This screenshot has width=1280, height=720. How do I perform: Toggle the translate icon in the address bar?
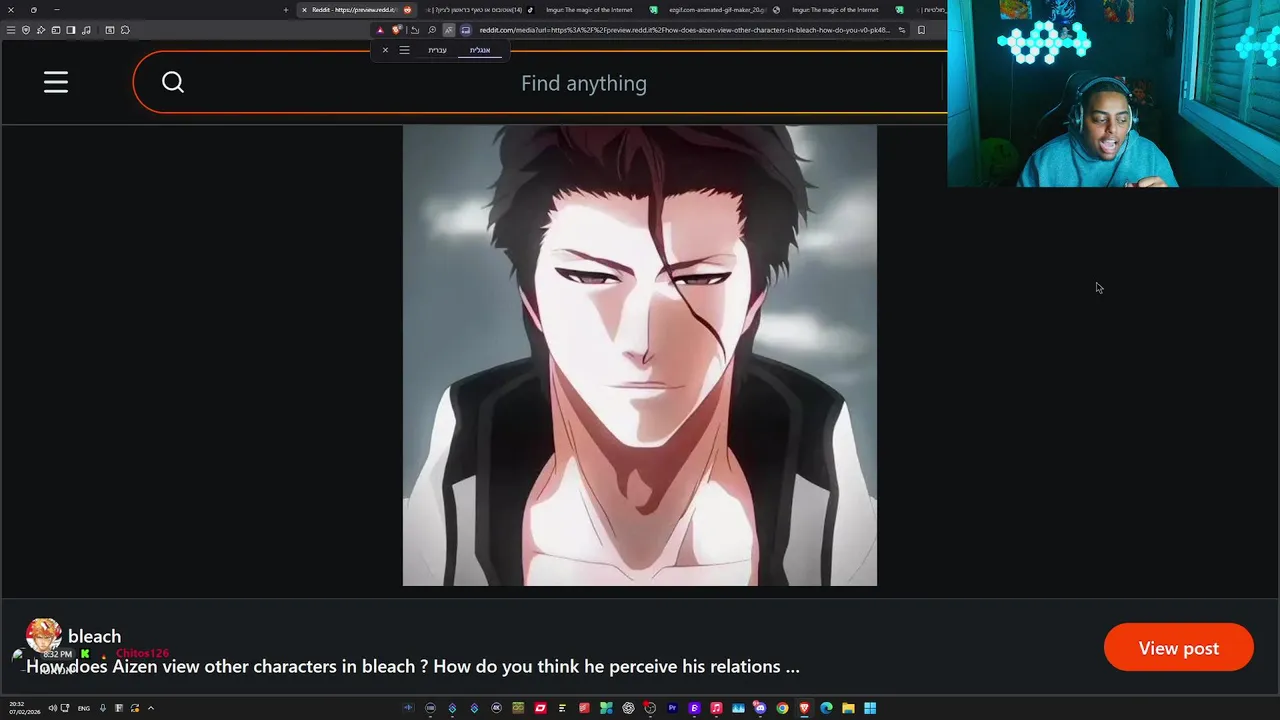[x=449, y=30]
